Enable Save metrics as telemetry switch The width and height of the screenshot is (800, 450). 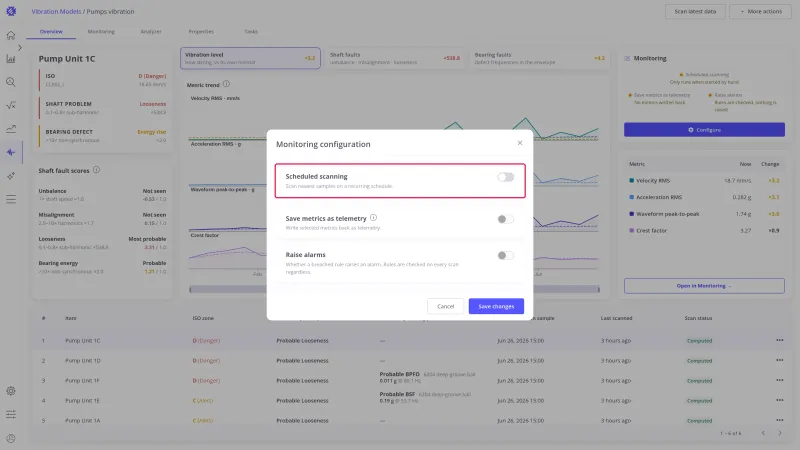coord(506,219)
